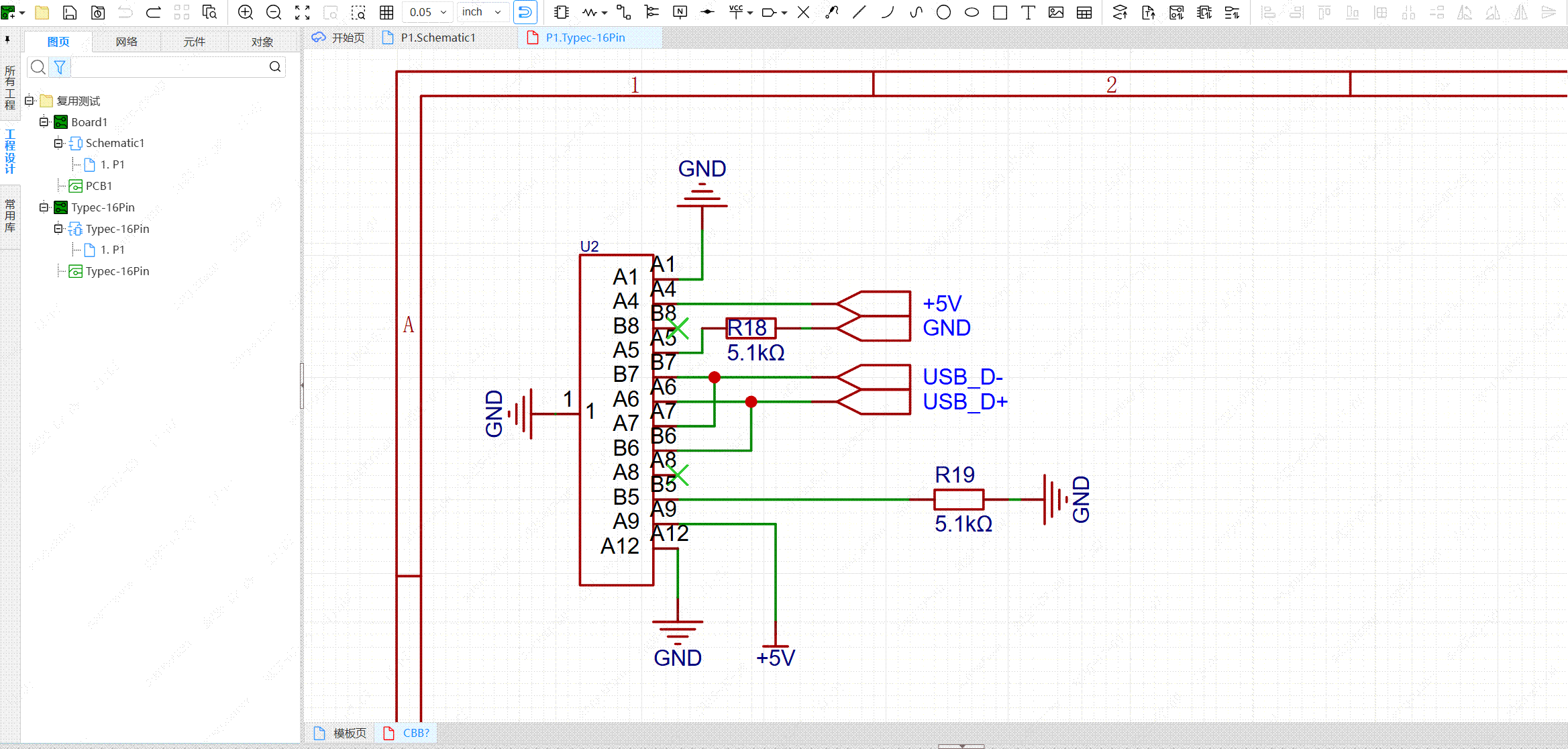Click the fit to window icon
The height and width of the screenshot is (749, 1568).
click(x=303, y=12)
